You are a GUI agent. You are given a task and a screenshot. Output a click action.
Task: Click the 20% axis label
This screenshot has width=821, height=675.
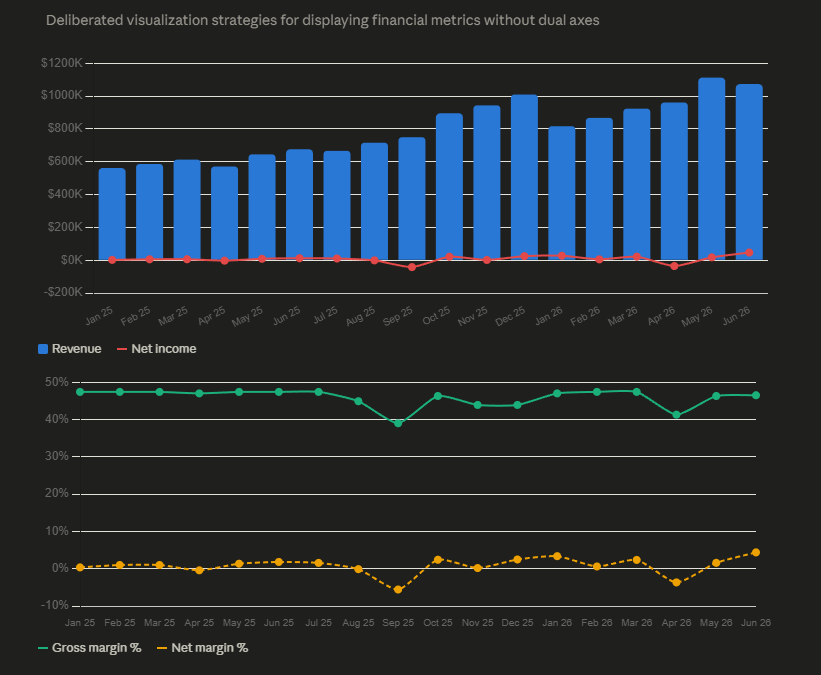(57, 493)
